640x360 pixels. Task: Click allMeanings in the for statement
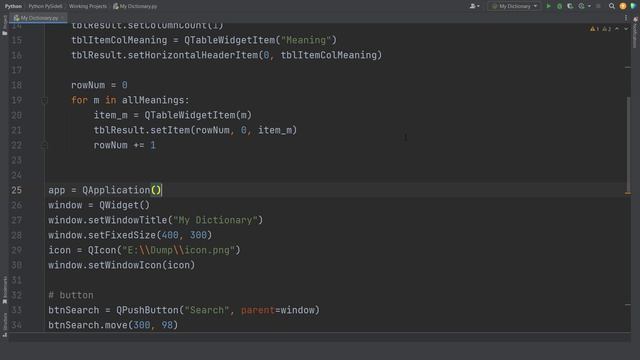[x=153, y=100]
